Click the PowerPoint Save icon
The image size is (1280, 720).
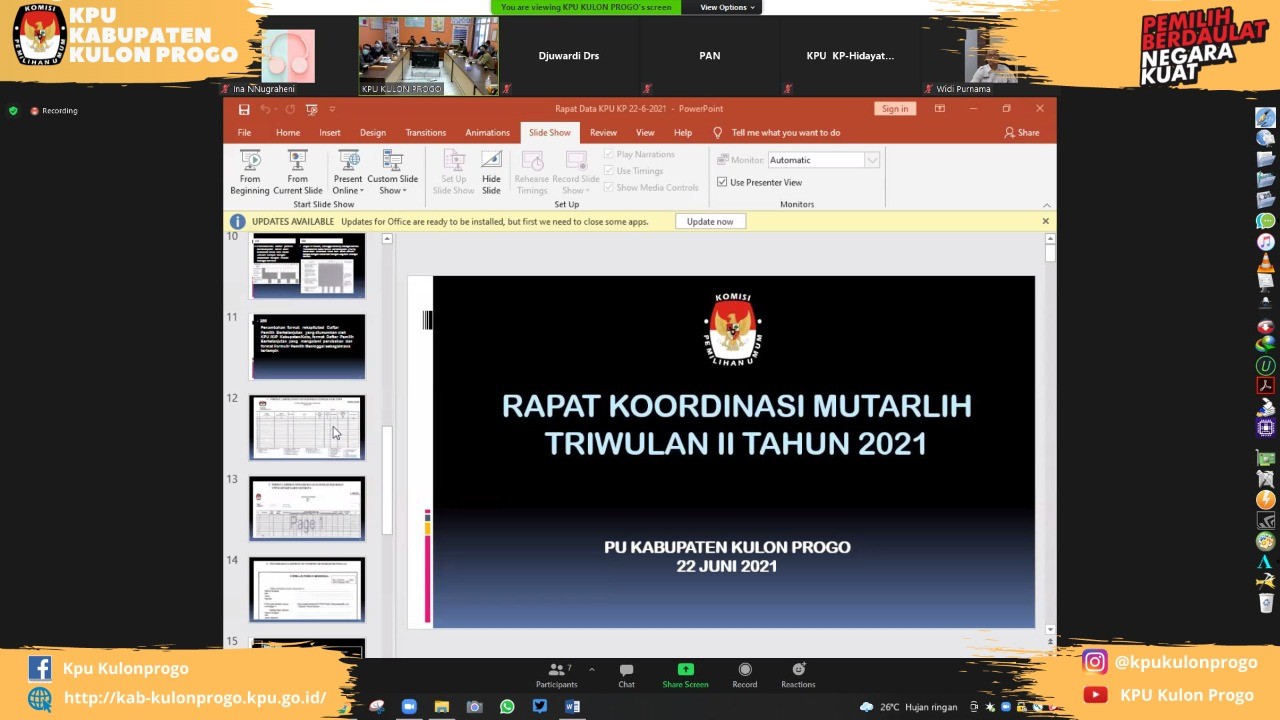(x=244, y=109)
